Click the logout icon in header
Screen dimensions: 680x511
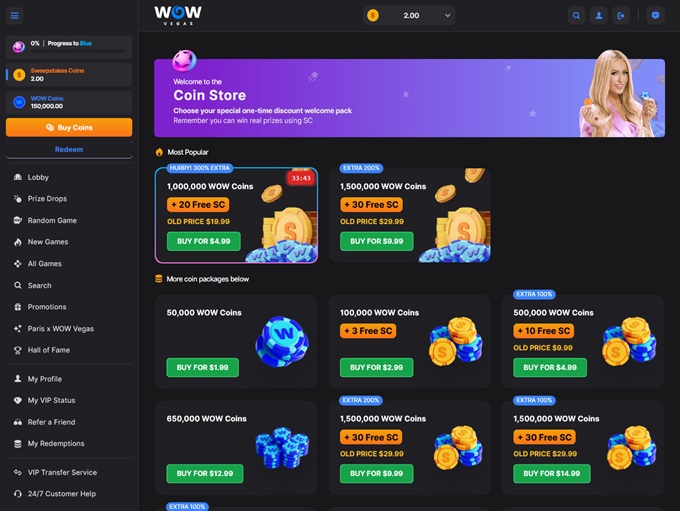(621, 16)
